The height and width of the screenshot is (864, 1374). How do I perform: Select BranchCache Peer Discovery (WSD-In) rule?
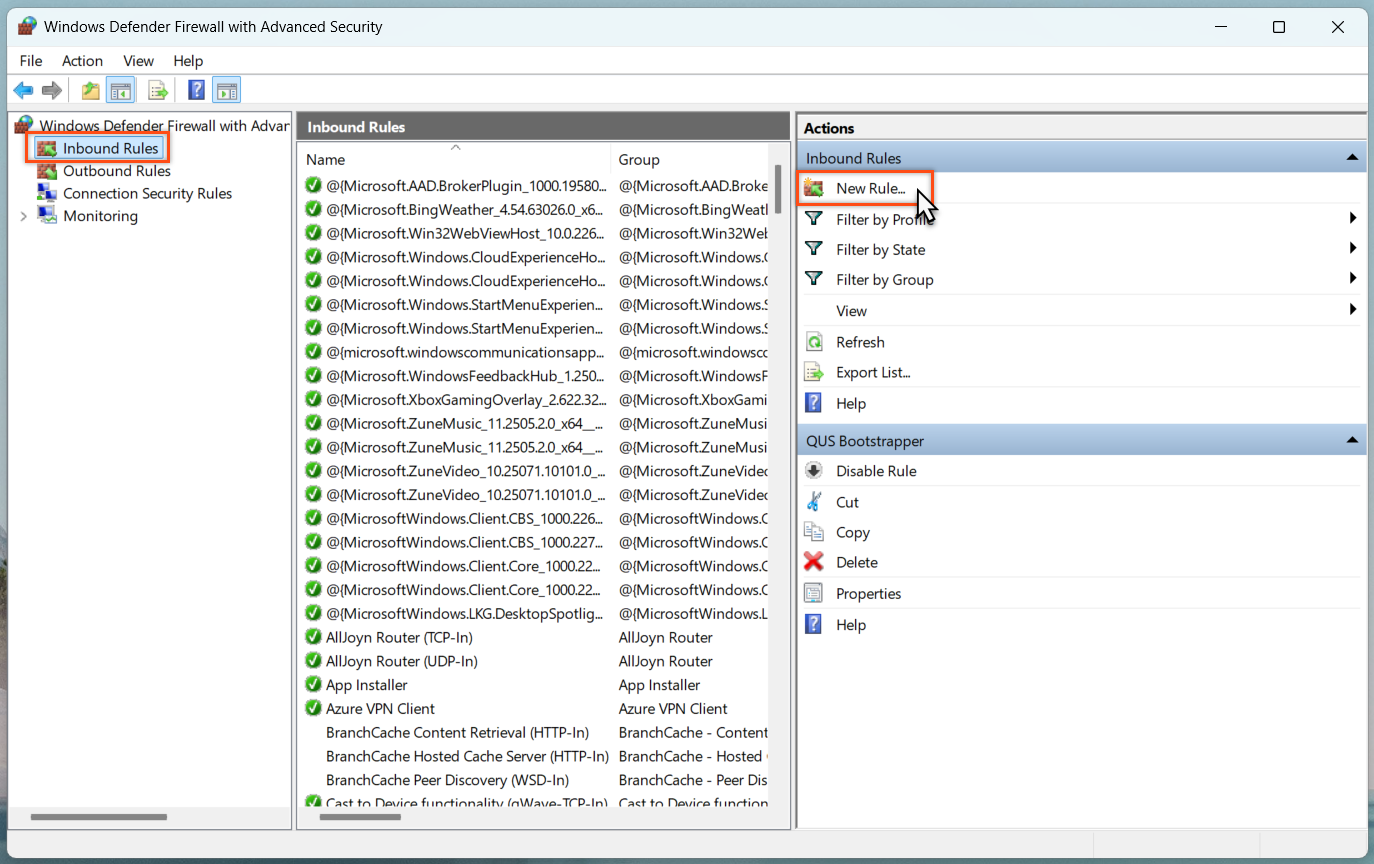(x=535, y=780)
